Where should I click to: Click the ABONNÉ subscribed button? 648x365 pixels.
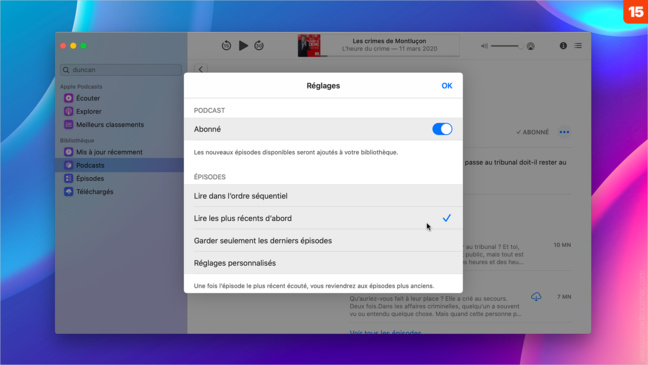(532, 132)
